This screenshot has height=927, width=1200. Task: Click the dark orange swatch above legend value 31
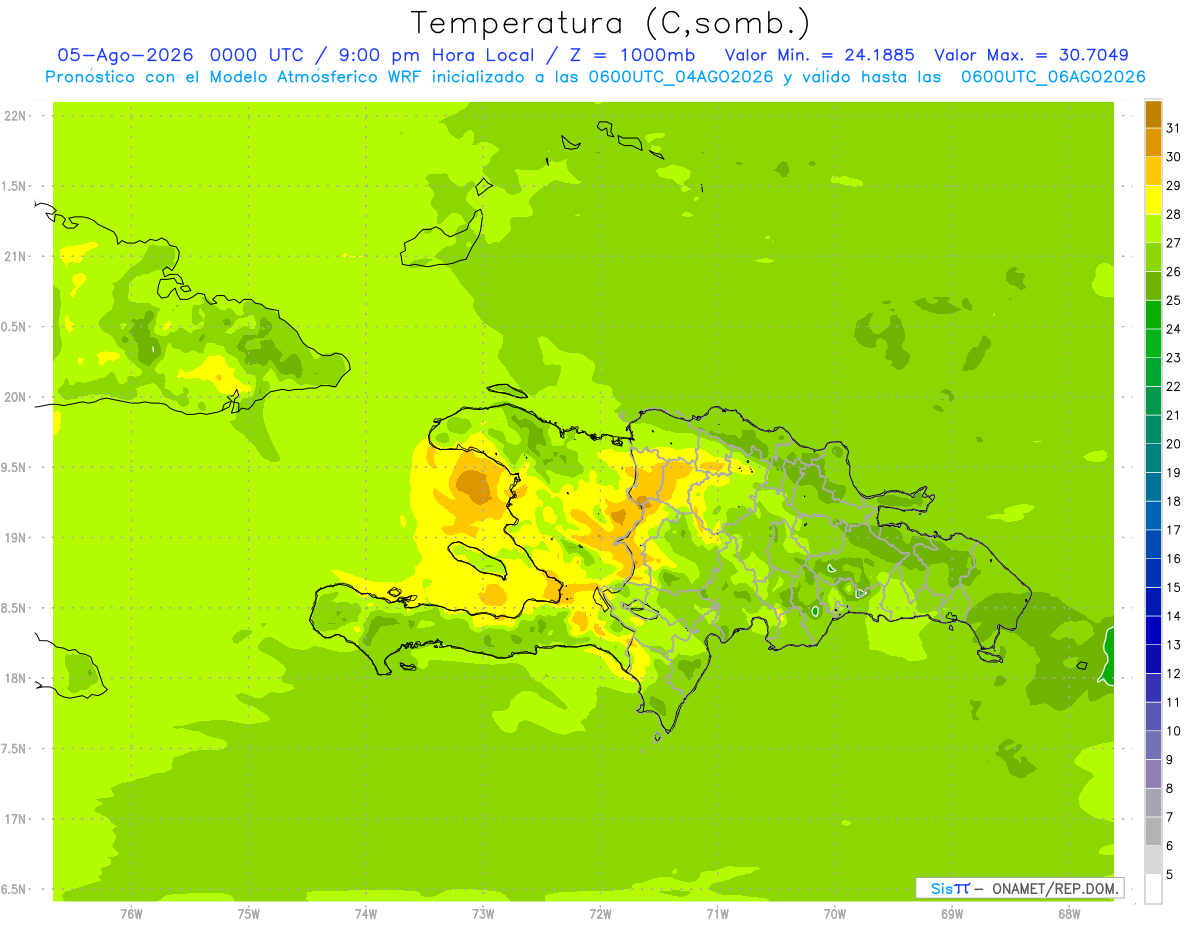tap(1153, 114)
